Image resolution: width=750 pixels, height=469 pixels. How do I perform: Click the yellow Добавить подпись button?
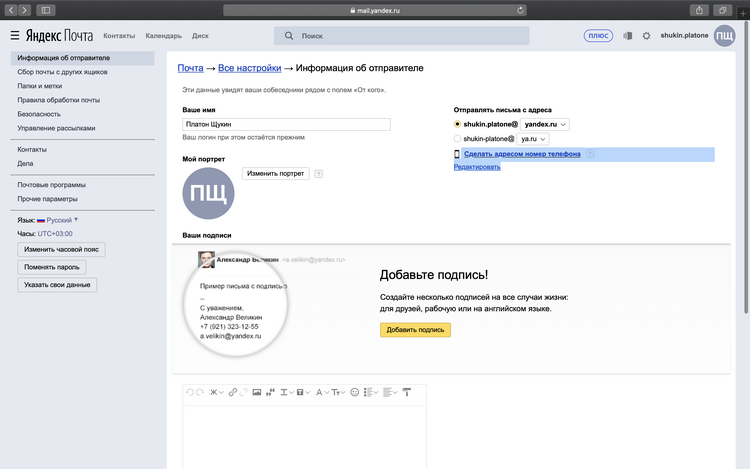[415, 330]
